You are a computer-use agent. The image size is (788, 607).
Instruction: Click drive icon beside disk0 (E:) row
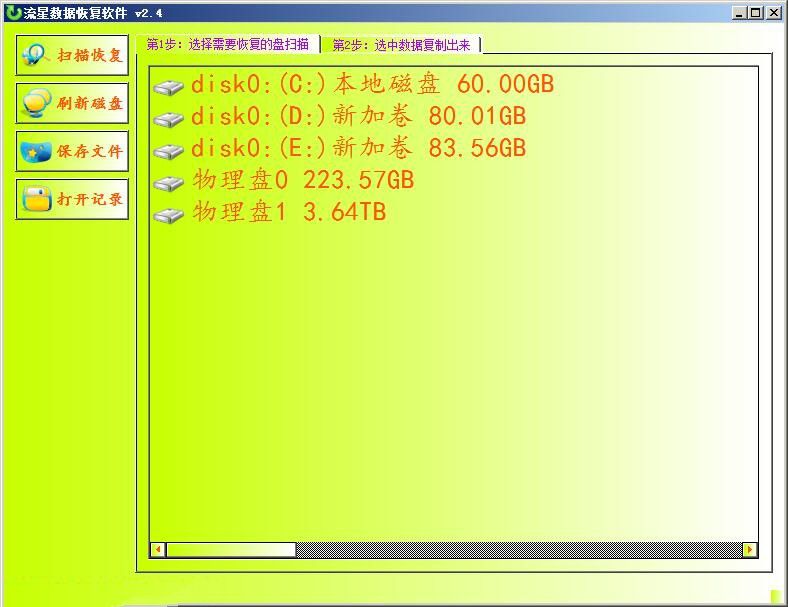[x=169, y=151]
